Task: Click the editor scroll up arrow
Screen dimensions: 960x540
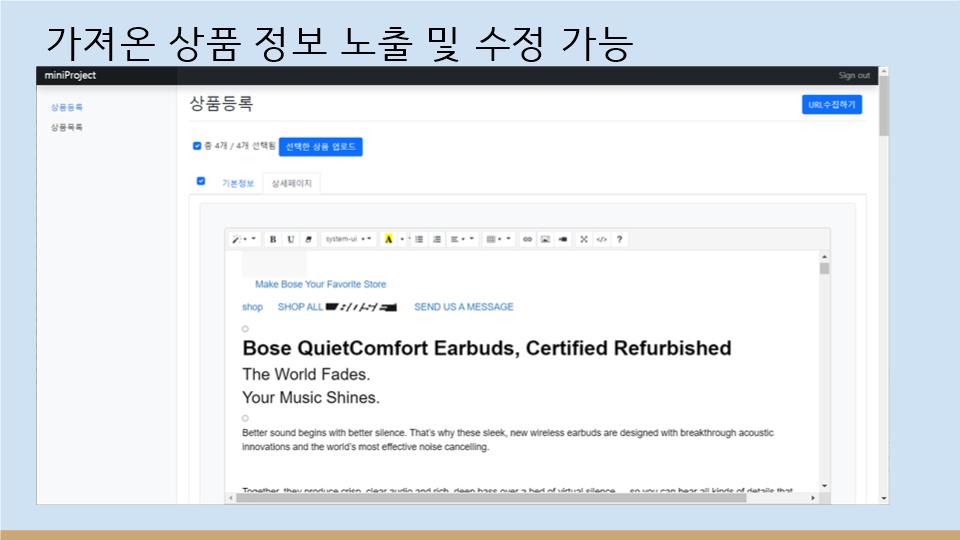Action: [x=825, y=257]
